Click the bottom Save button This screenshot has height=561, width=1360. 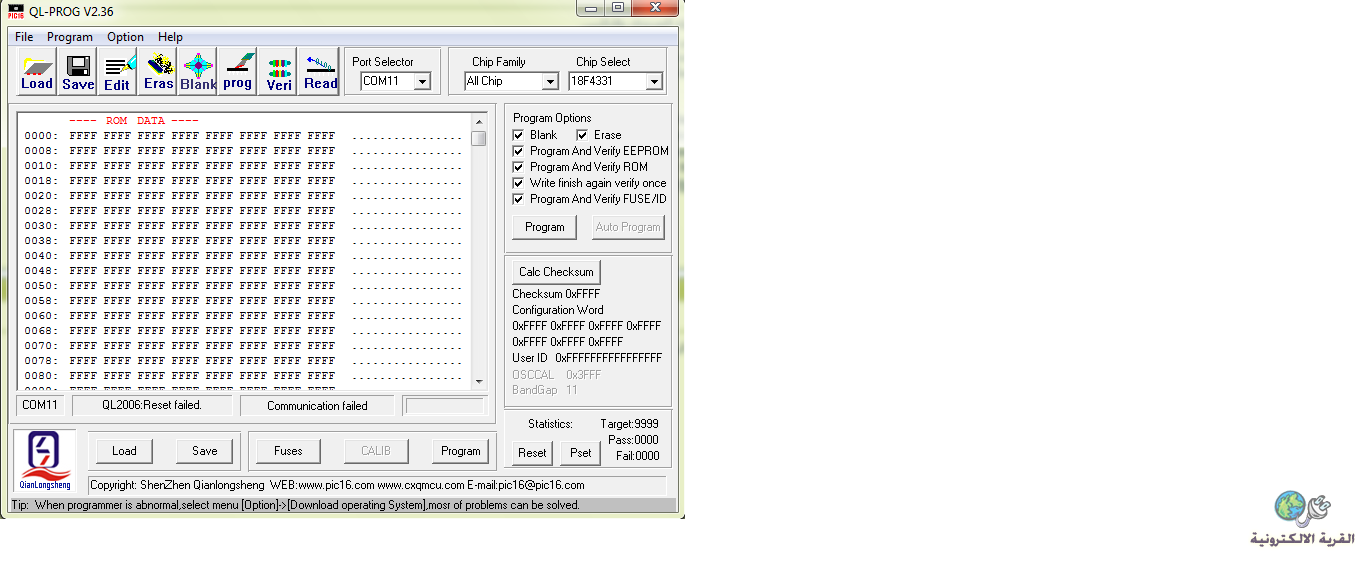[204, 451]
